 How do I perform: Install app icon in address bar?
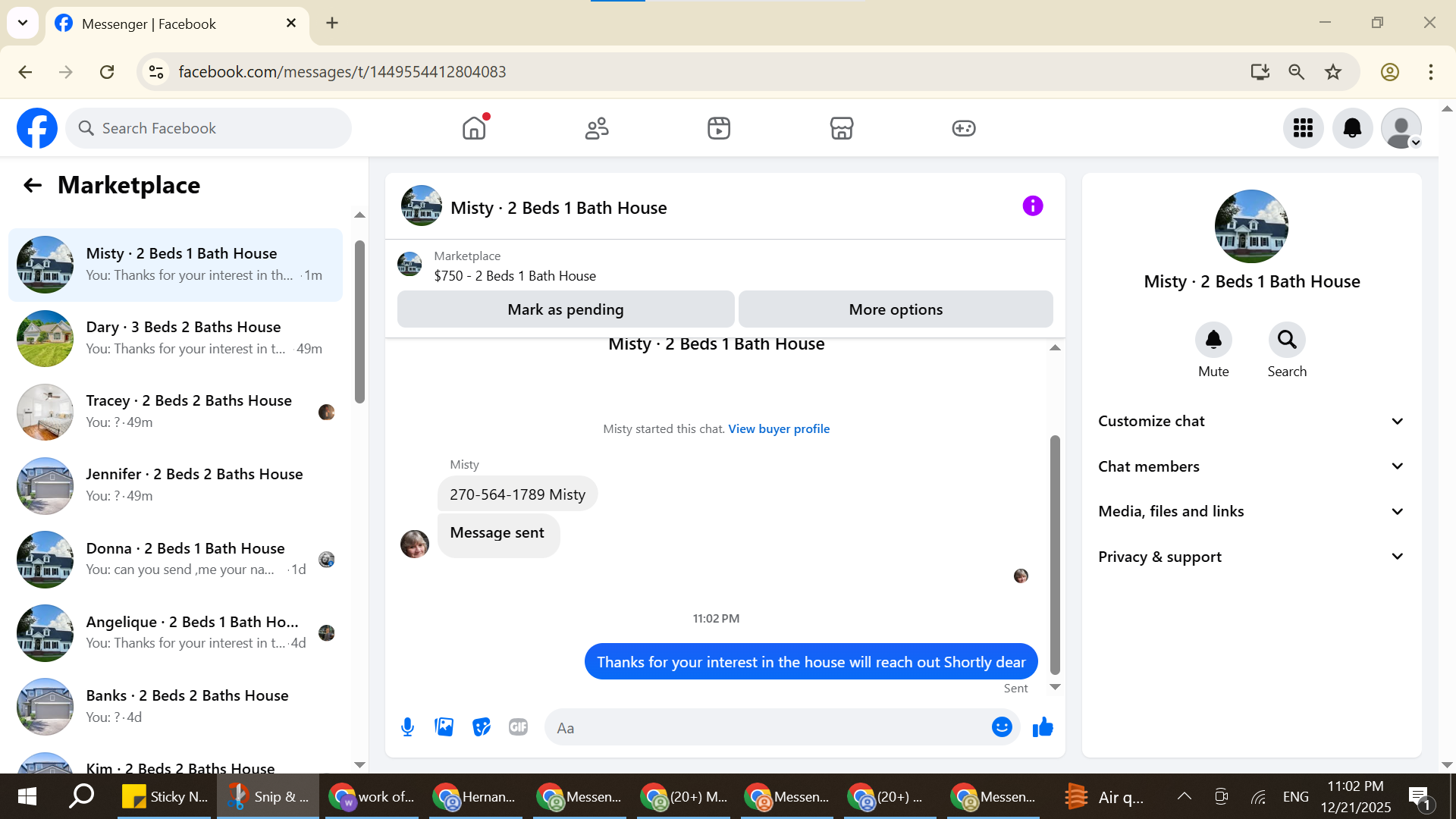pyautogui.click(x=1260, y=72)
